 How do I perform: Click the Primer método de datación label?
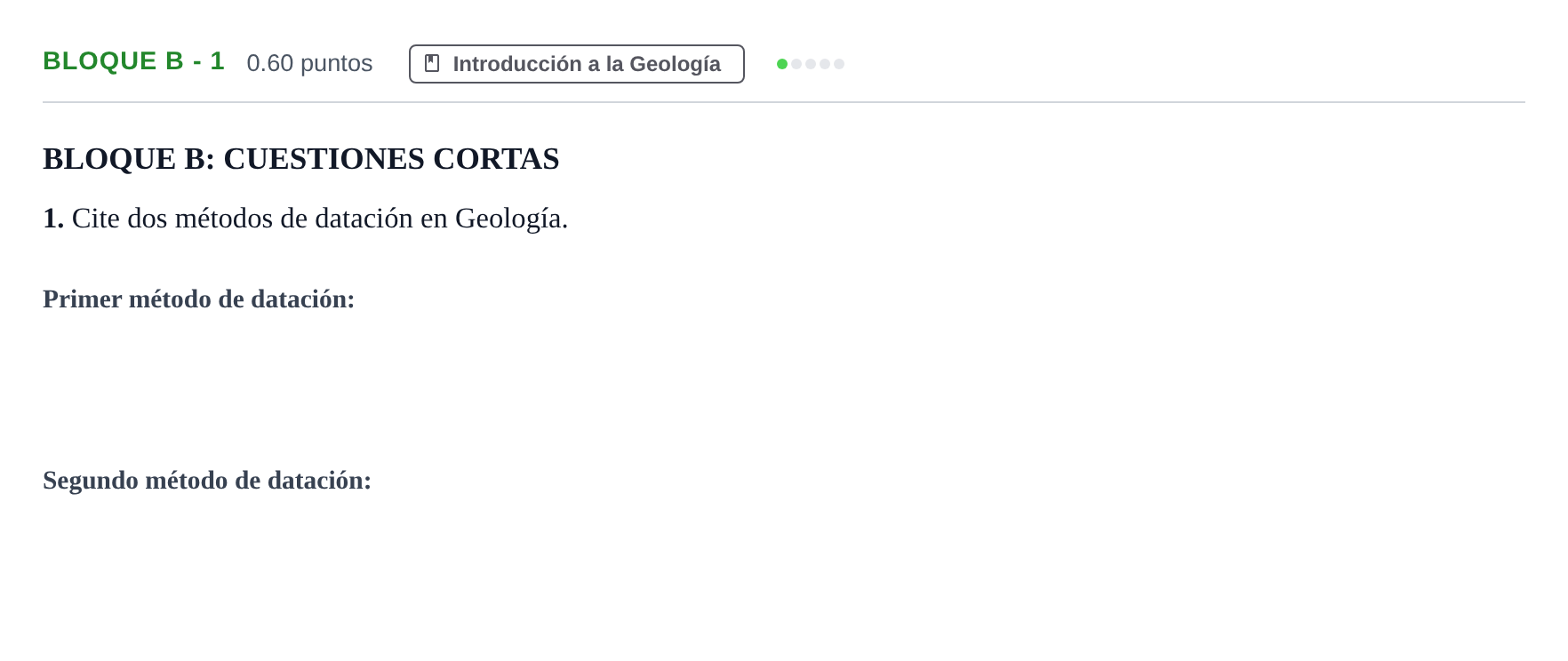point(199,299)
